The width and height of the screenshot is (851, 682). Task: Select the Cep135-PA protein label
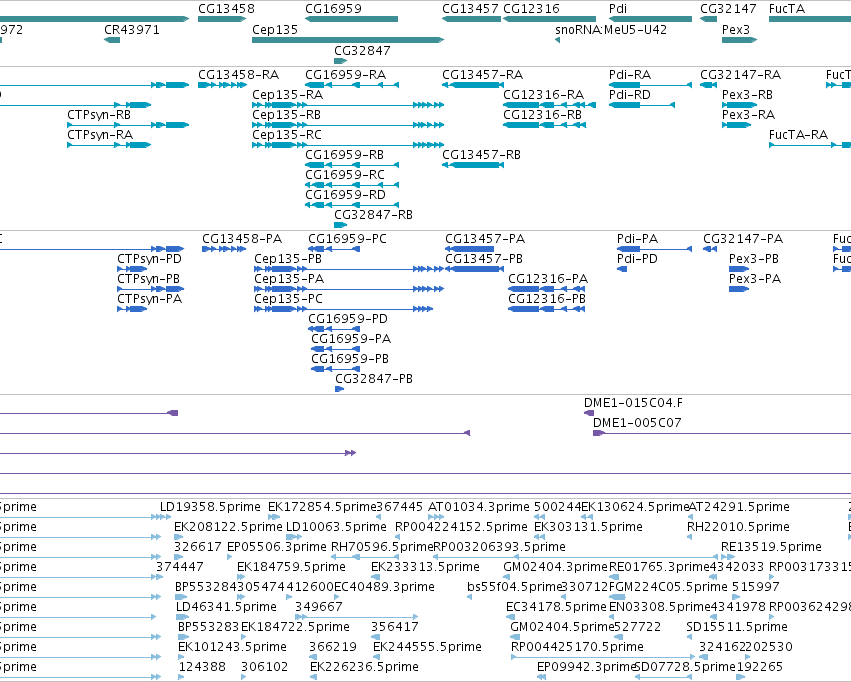289,279
